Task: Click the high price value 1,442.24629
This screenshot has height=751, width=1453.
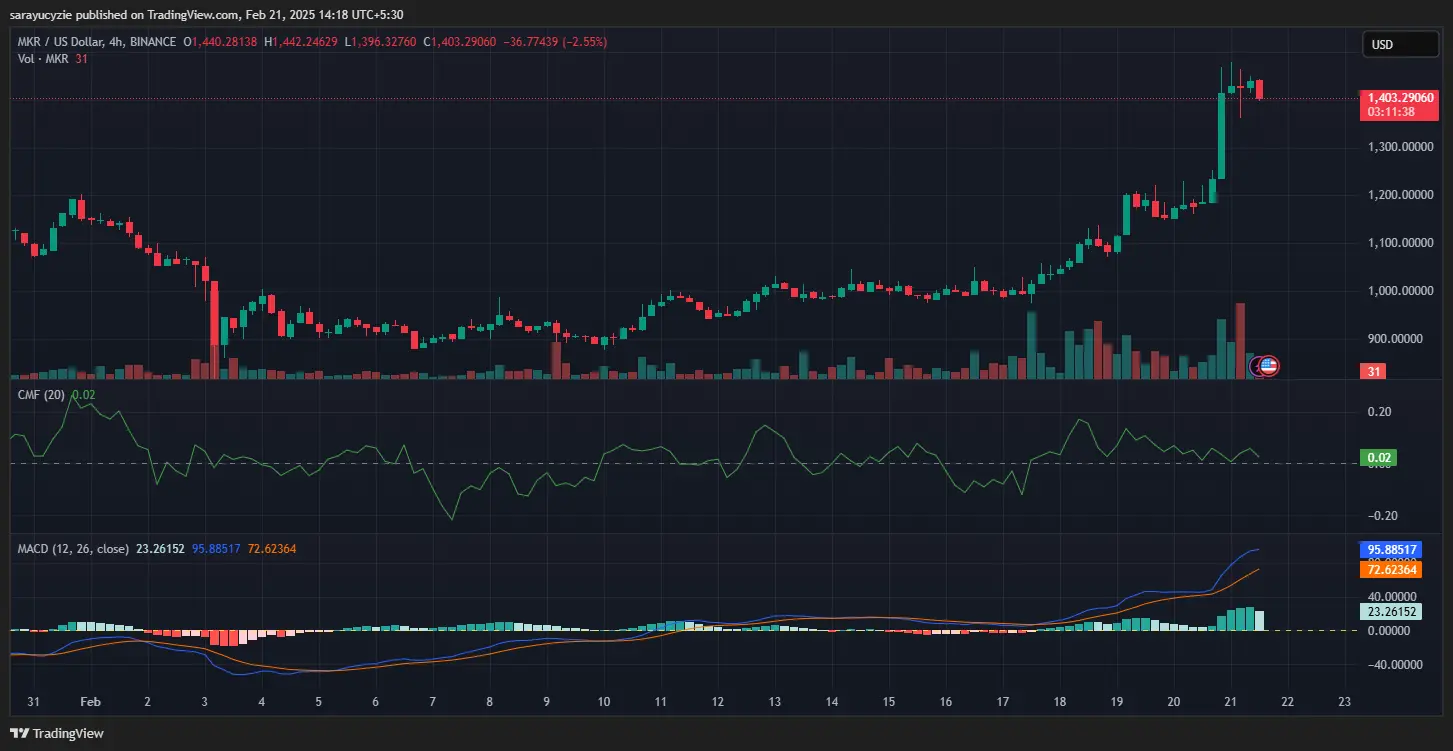Action: click(x=305, y=42)
